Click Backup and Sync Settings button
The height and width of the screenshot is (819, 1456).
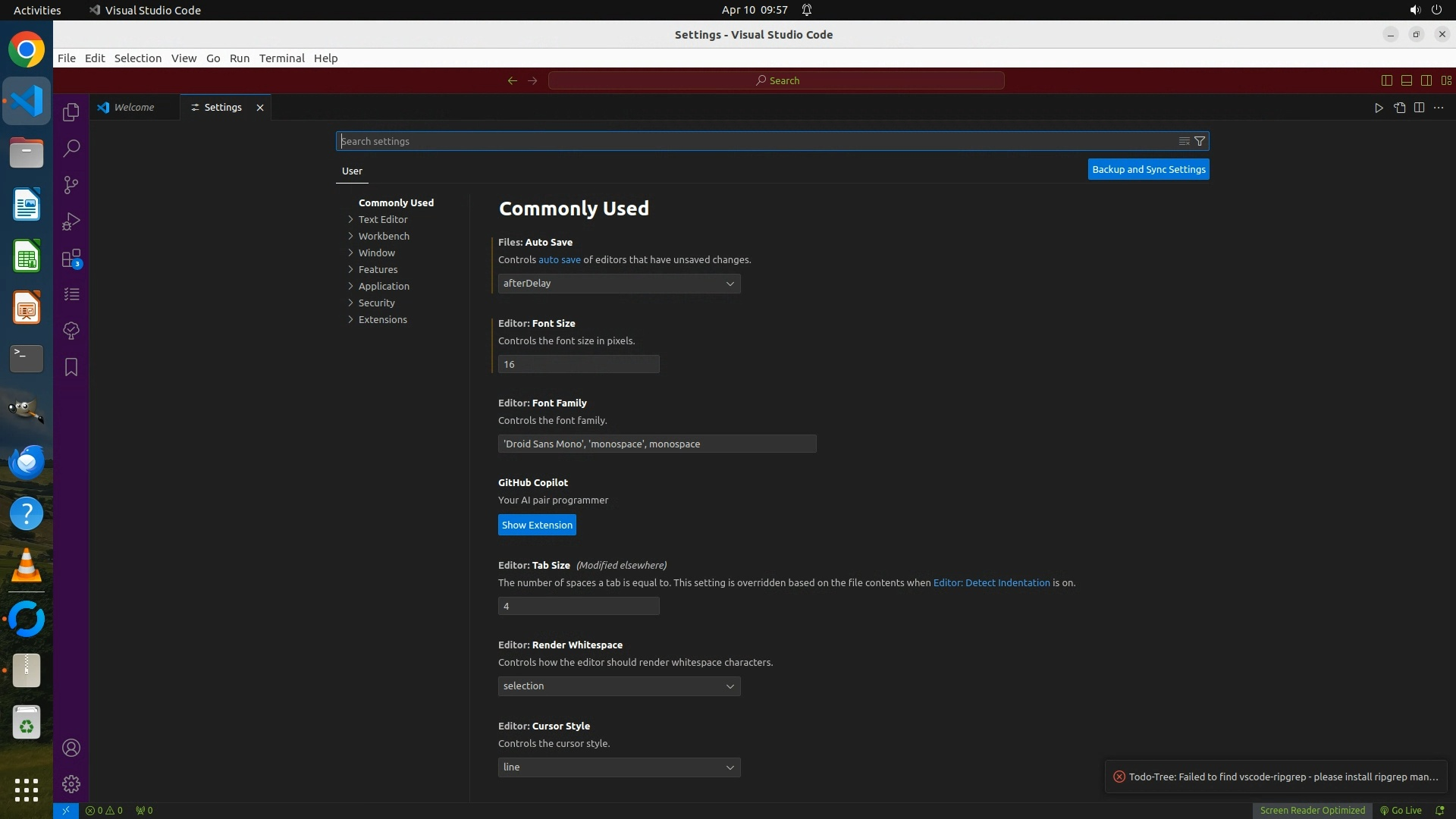[1148, 169]
